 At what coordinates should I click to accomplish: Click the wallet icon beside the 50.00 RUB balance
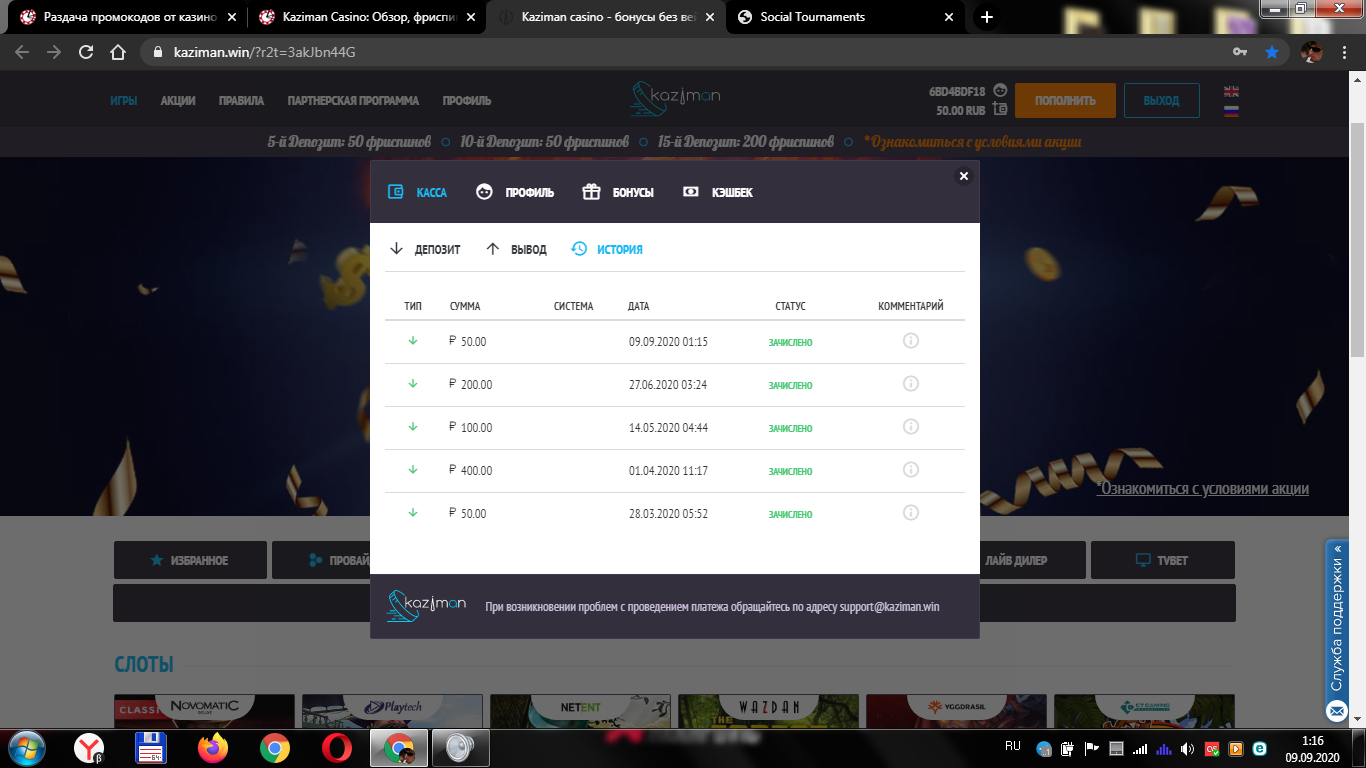click(x=1000, y=110)
